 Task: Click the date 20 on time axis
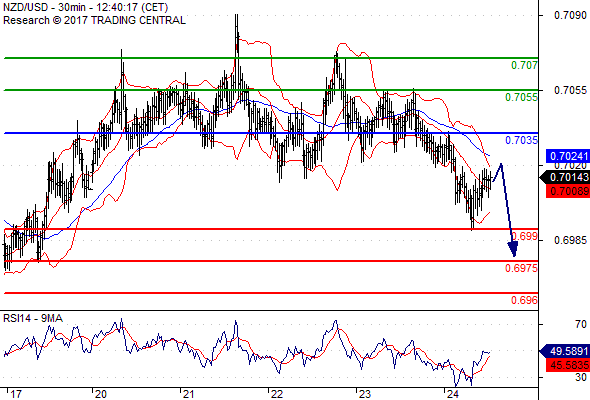100,394
